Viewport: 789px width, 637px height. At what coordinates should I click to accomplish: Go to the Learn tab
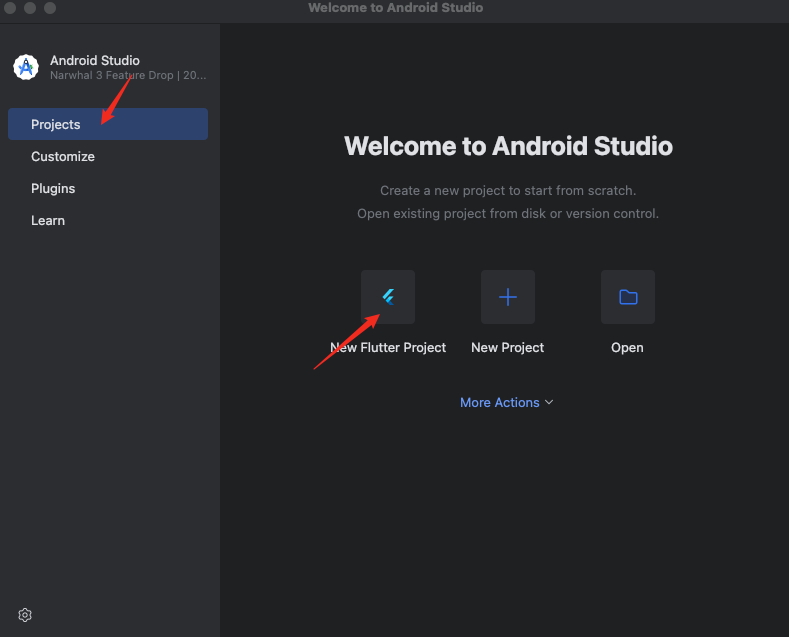click(x=48, y=220)
